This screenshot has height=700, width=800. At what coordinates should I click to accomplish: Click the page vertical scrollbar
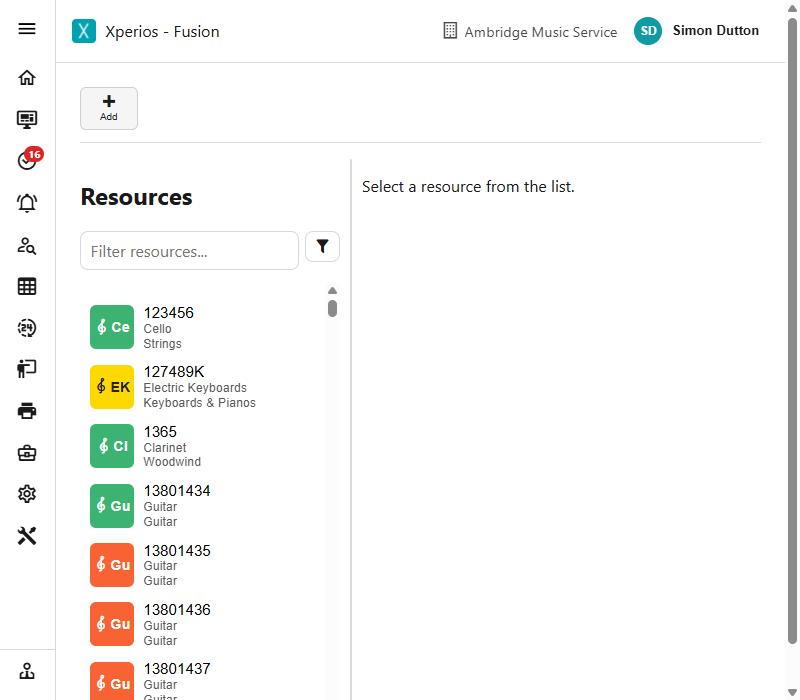792,332
